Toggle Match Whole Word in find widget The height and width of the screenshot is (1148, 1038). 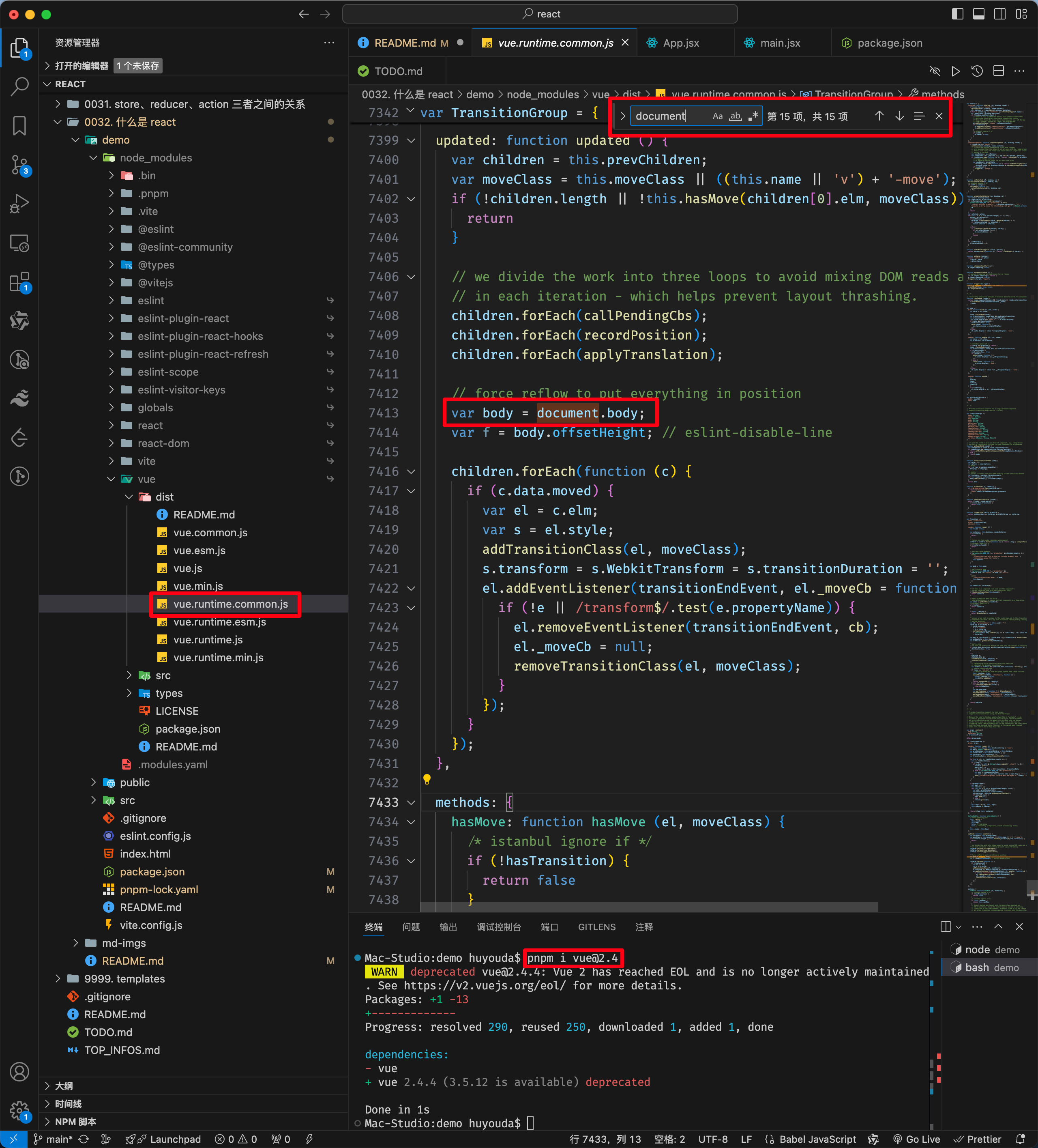pyautogui.click(x=735, y=116)
